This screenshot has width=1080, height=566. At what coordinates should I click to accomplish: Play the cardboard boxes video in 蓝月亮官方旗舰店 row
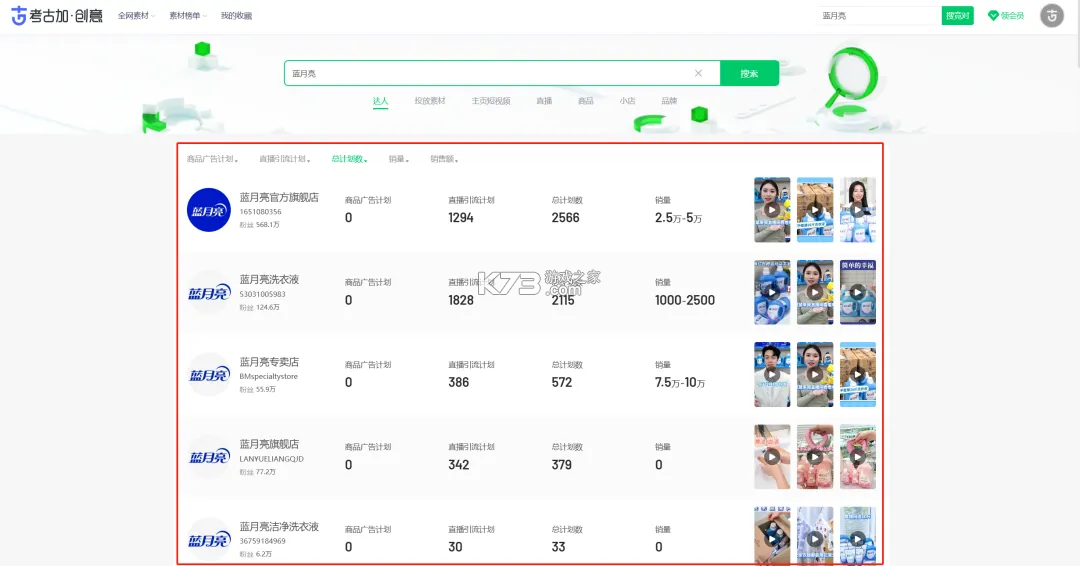pos(815,210)
